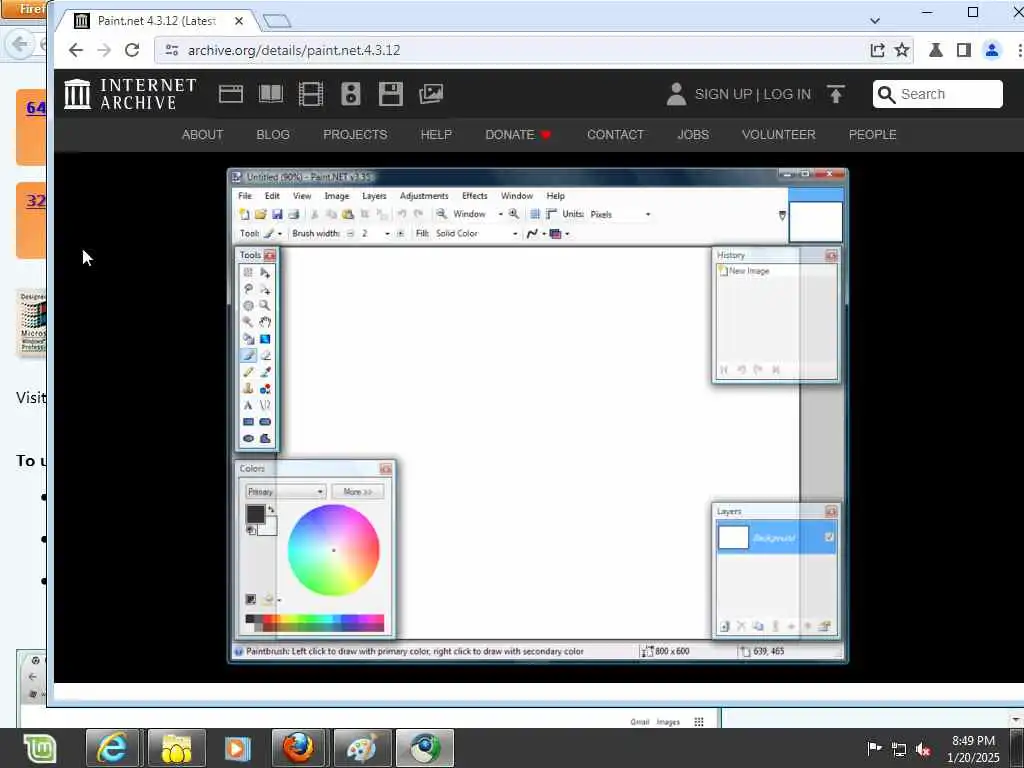The width and height of the screenshot is (1024, 768).
Task: Open the Paint.NET File menu
Action: click(x=245, y=196)
